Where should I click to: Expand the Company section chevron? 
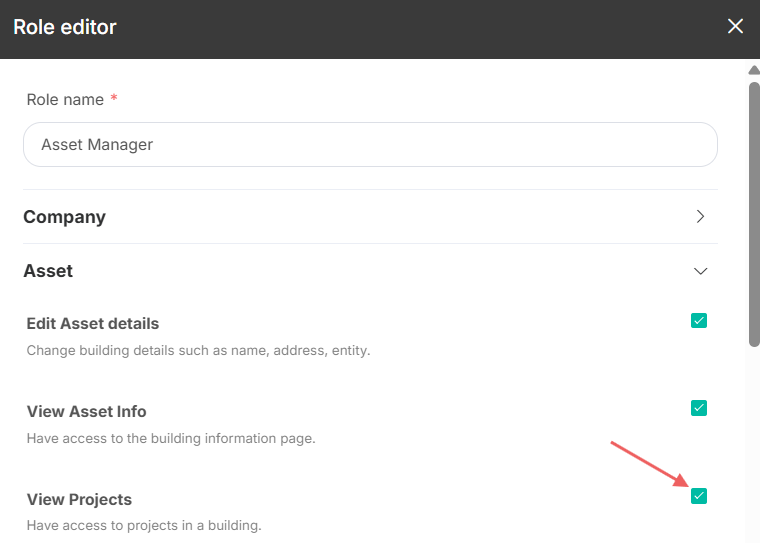[x=700, y=216]
